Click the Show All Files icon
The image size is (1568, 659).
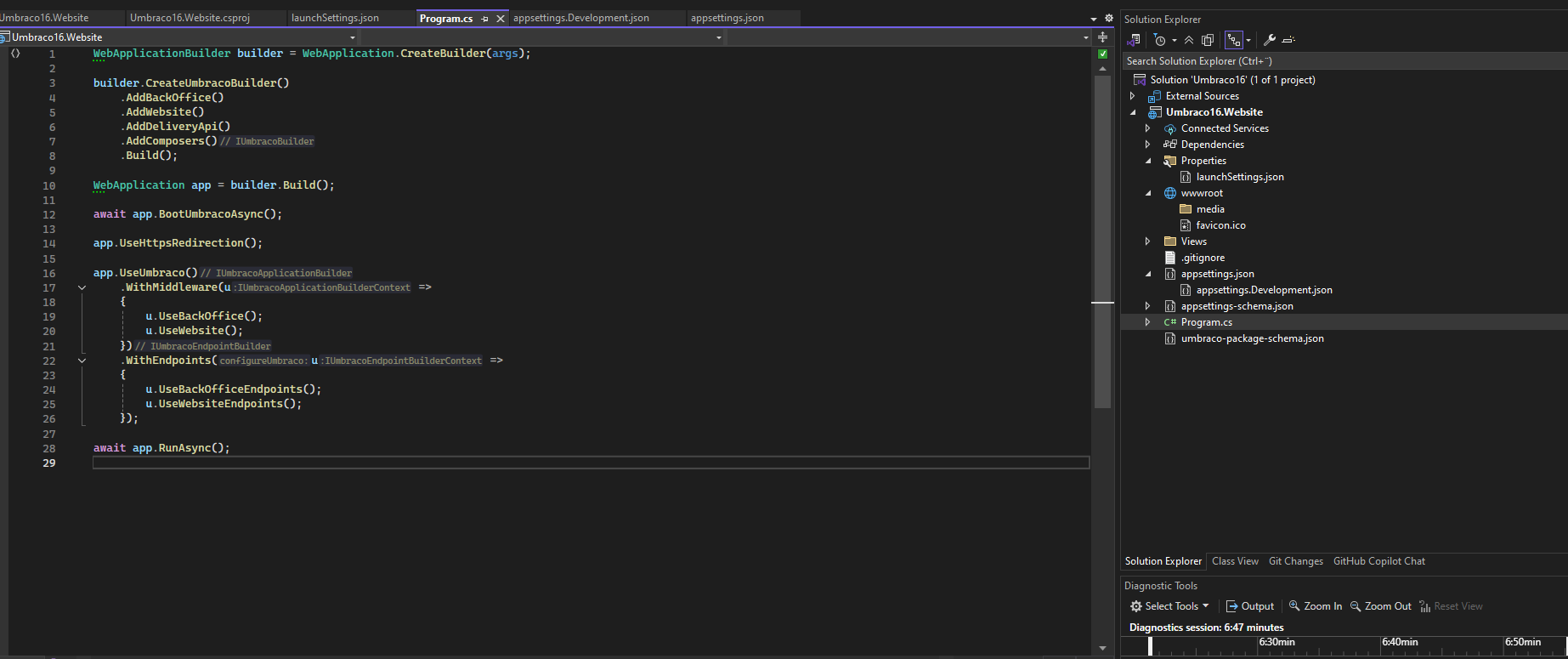pyautogui.click(x=1207, y=40)
